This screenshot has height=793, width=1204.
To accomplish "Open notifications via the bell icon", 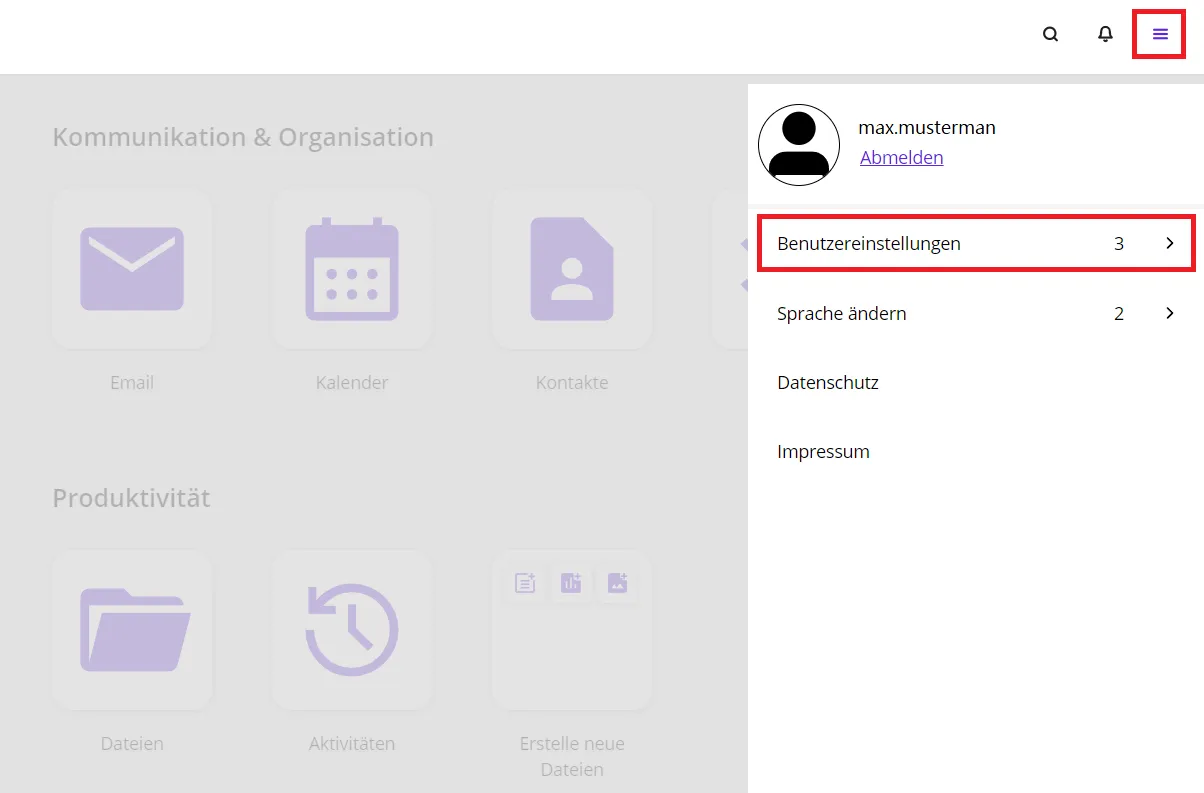I will [1105, 34].
